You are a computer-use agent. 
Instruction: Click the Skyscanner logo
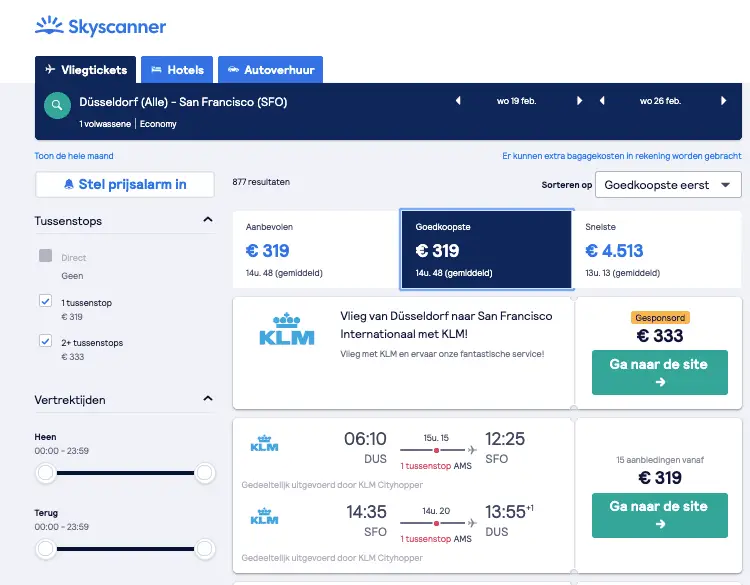[100, 26]
